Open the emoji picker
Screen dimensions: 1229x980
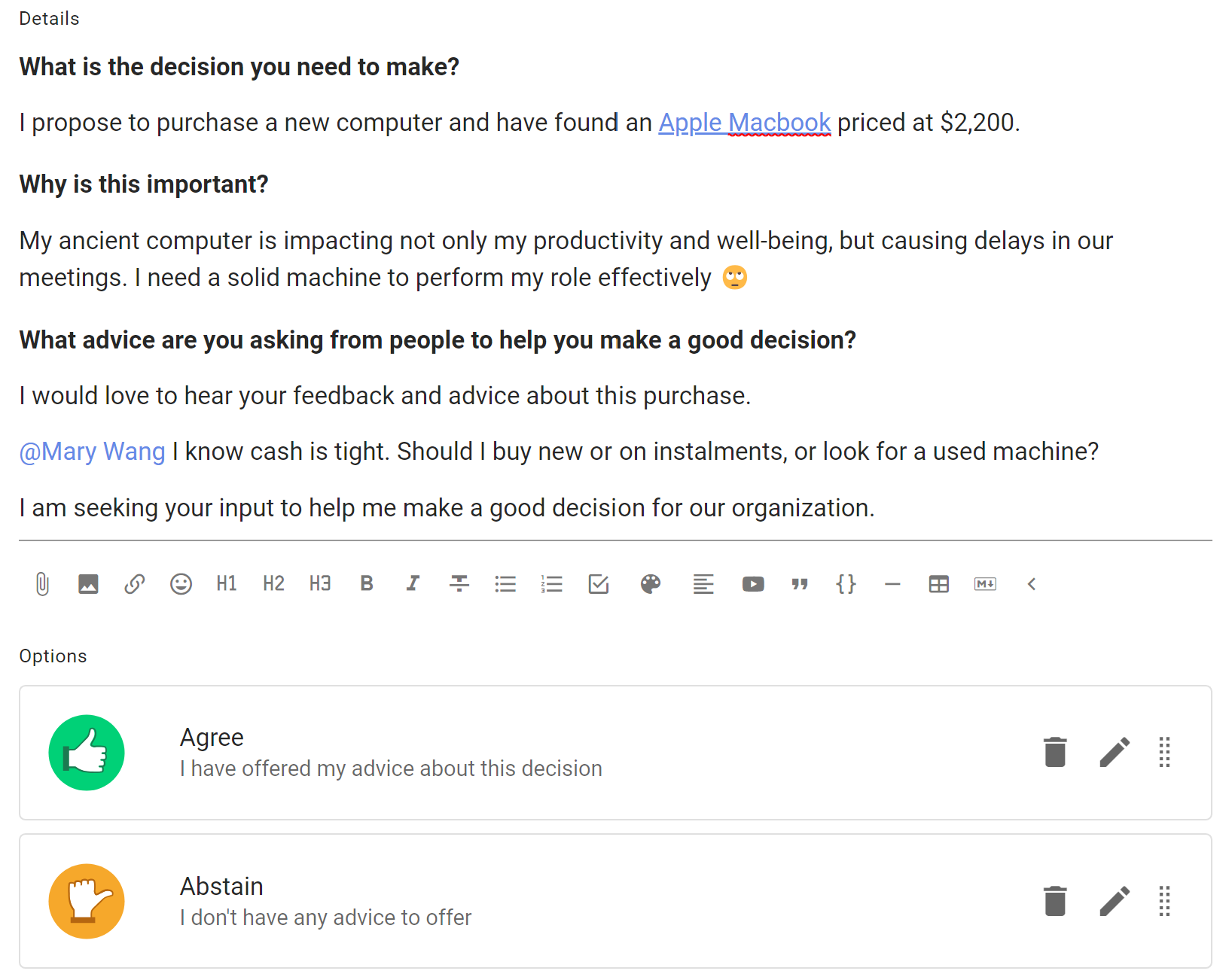click(x=181, y=584)
